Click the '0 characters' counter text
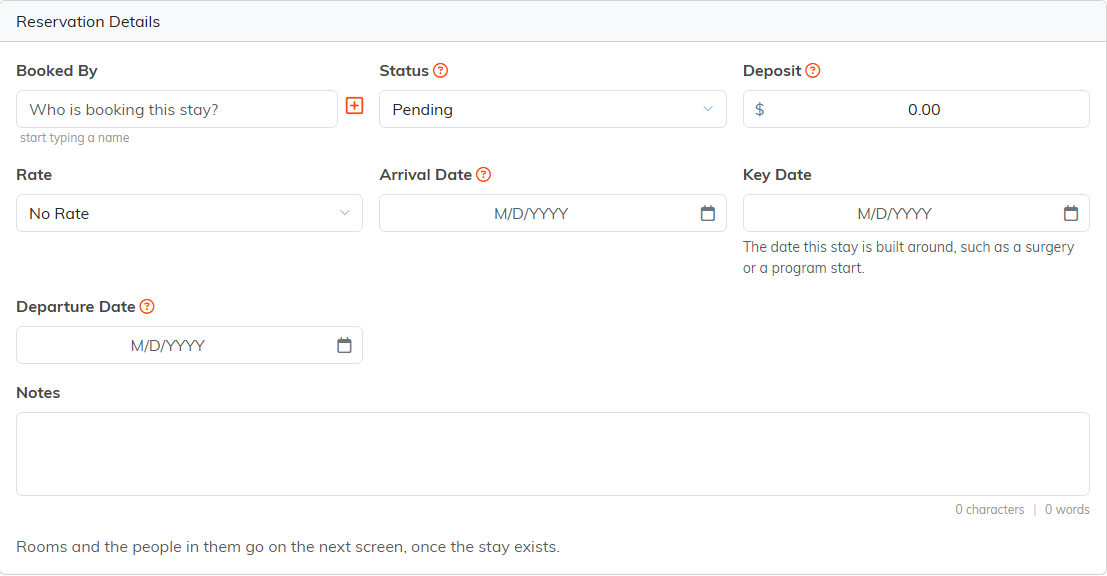 click(x=989, y=510)
